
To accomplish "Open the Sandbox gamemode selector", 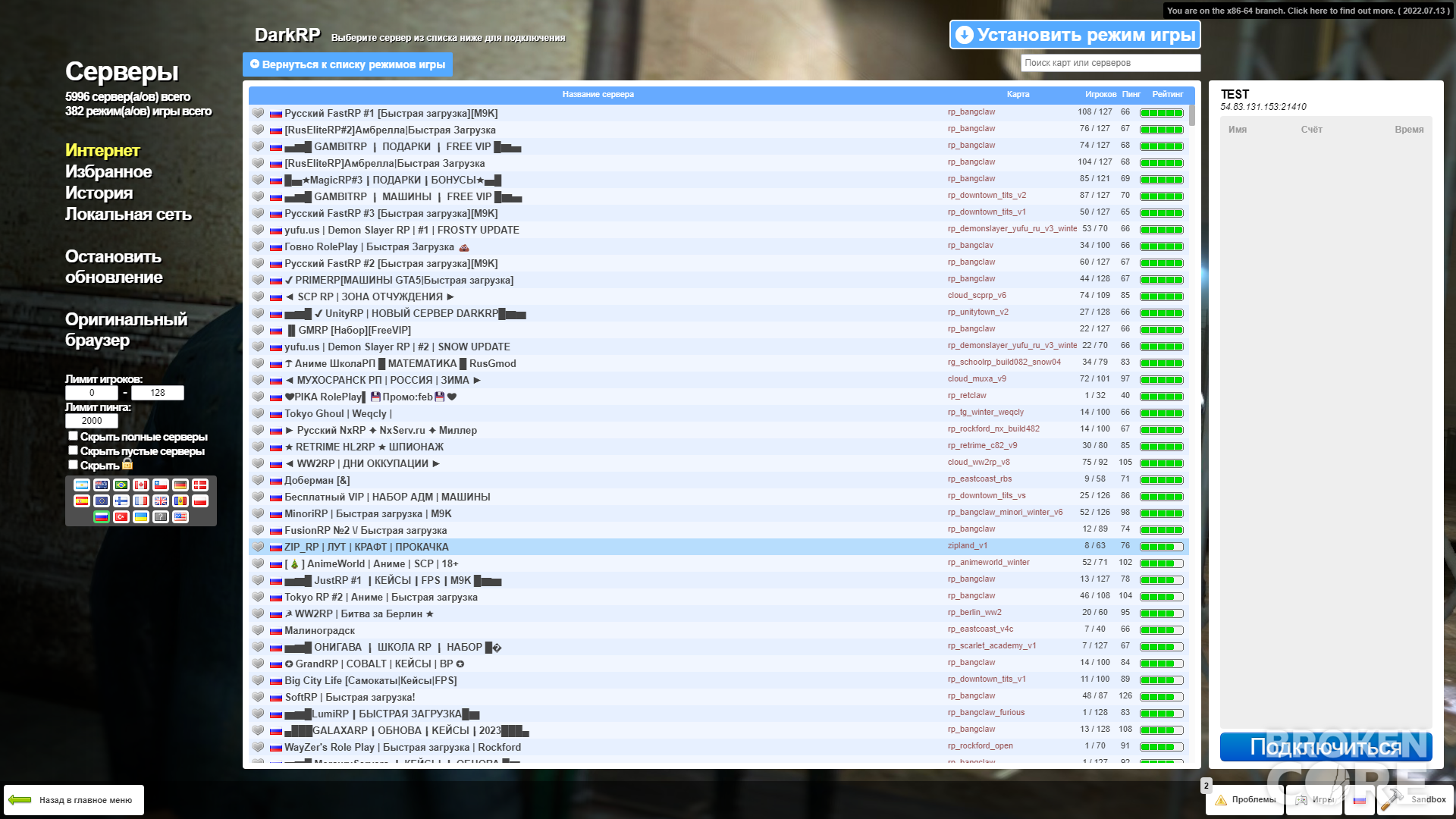I will point(1415,800).
